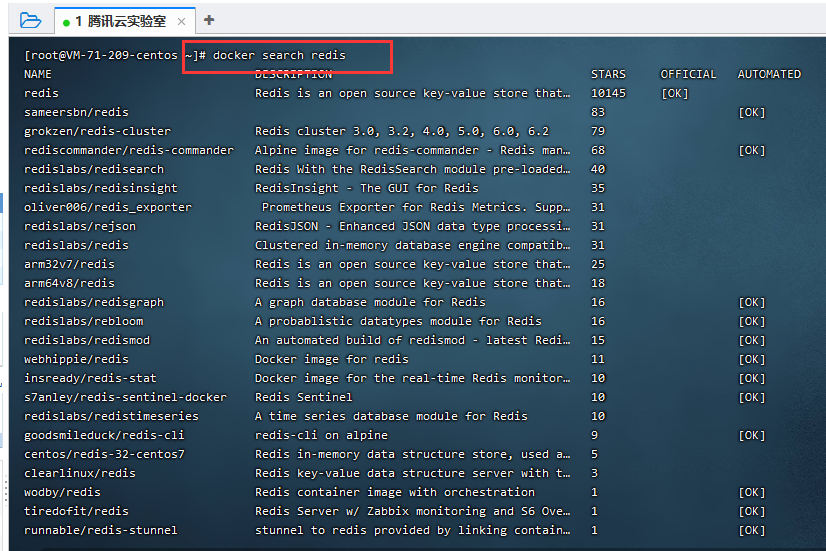This screenshot has width=826, height=551.
Task: Select centos/redis-32-centos7 image name
Action: (104, 454)
